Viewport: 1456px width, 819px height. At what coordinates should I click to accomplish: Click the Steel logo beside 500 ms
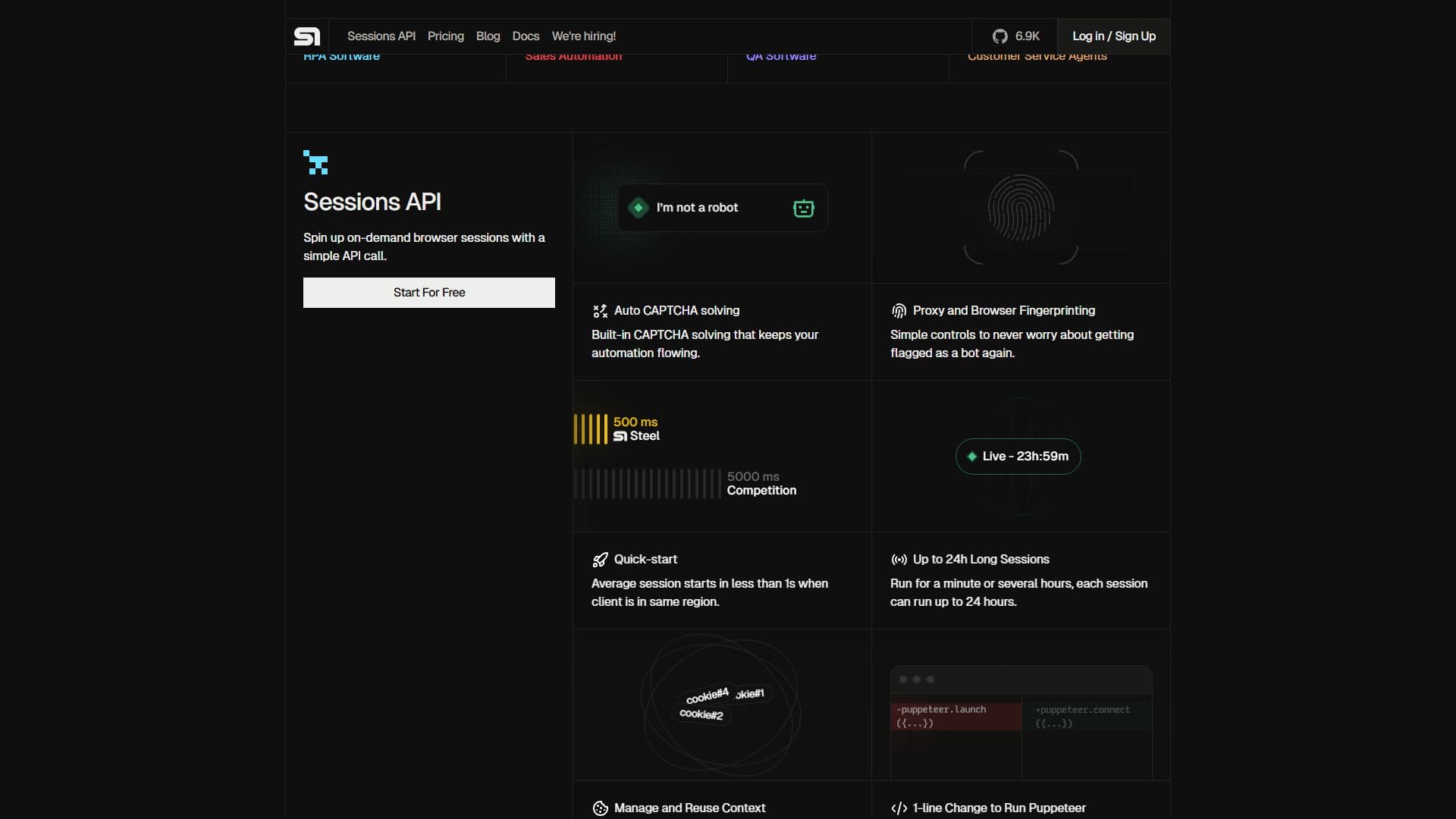coord(620,436)
